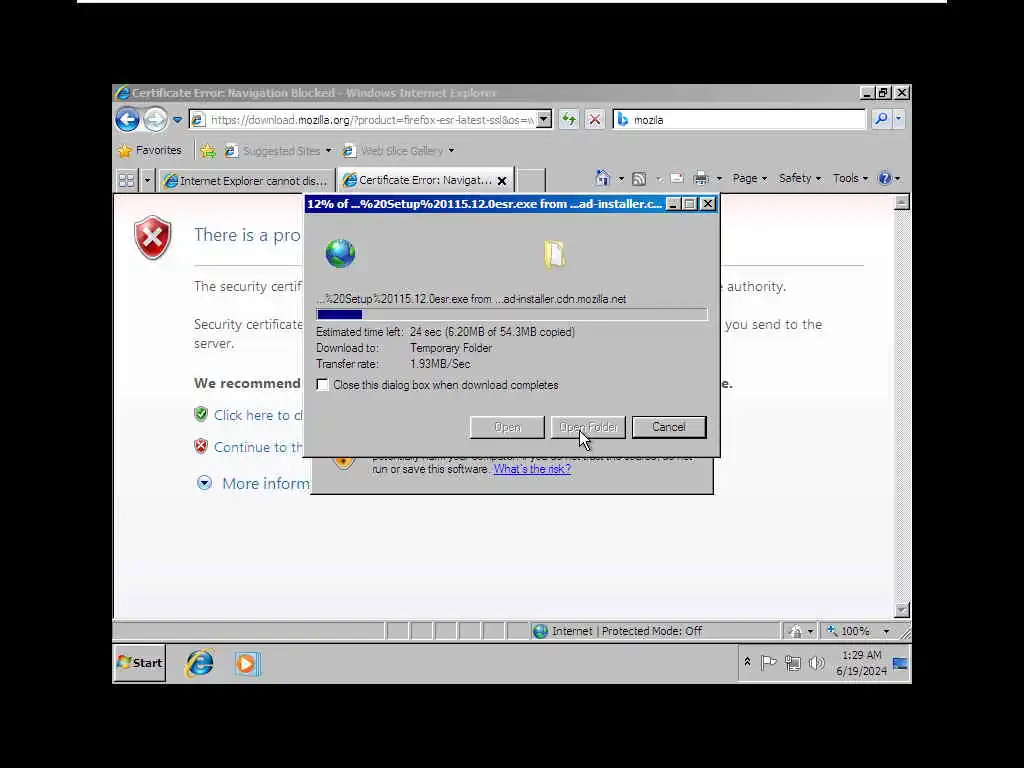
Task: Click the 100% zoom level button
Action: 849,631
